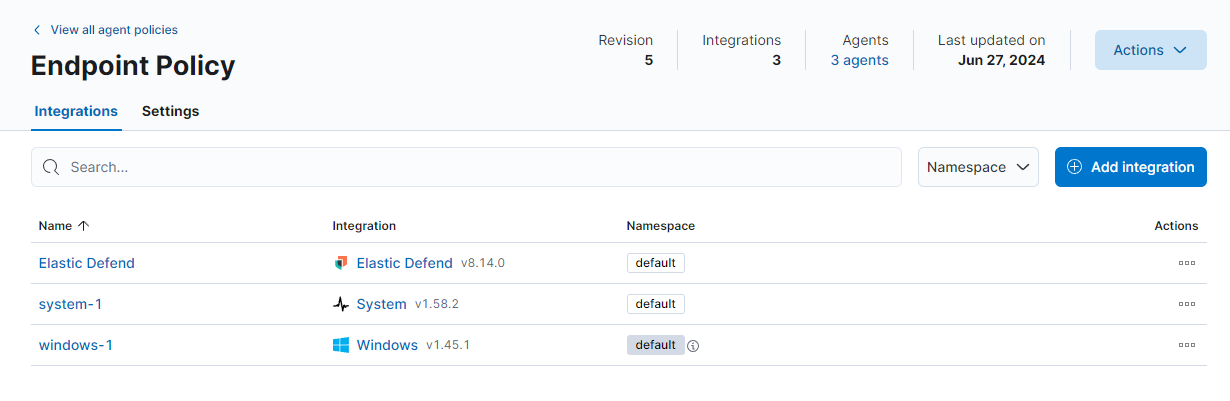Open actions menu for windows-1 row
The width and height of the screenshot is (1230, 401).
[1186, 345]
